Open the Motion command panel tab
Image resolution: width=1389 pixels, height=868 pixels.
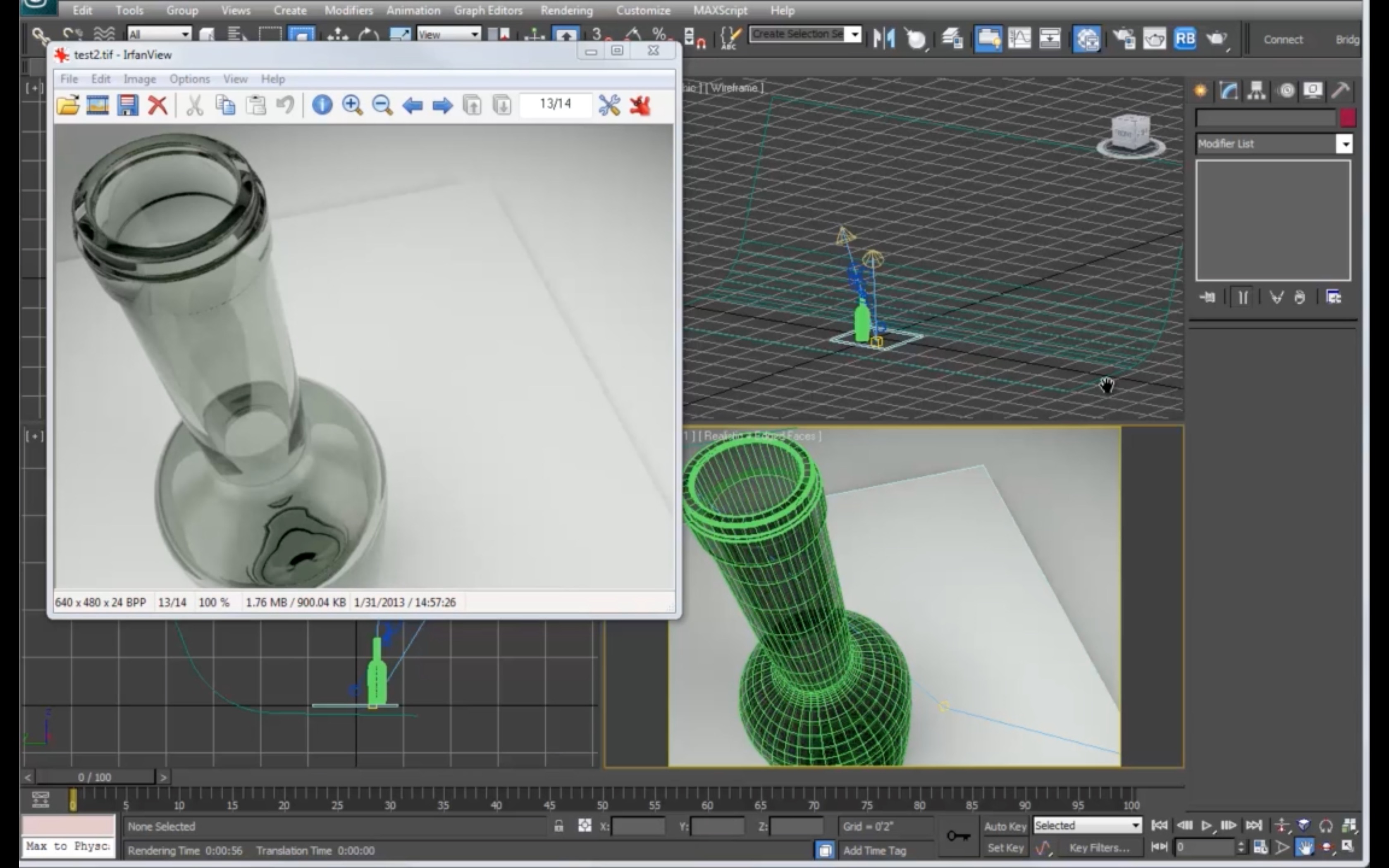(1286, 91)
